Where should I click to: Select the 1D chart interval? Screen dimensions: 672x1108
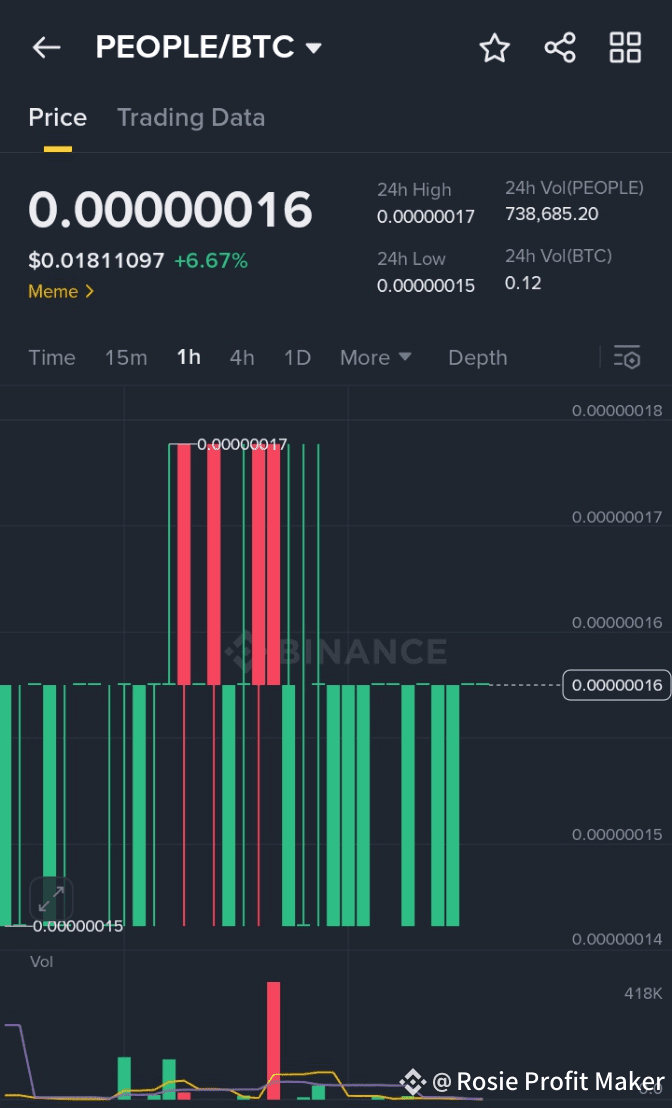coord(297,358)
